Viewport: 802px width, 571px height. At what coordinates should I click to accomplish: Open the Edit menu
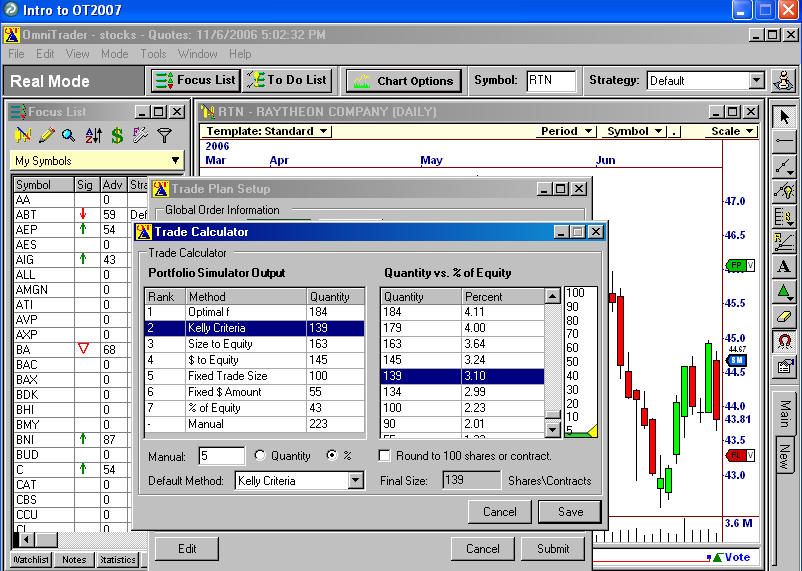45,54
